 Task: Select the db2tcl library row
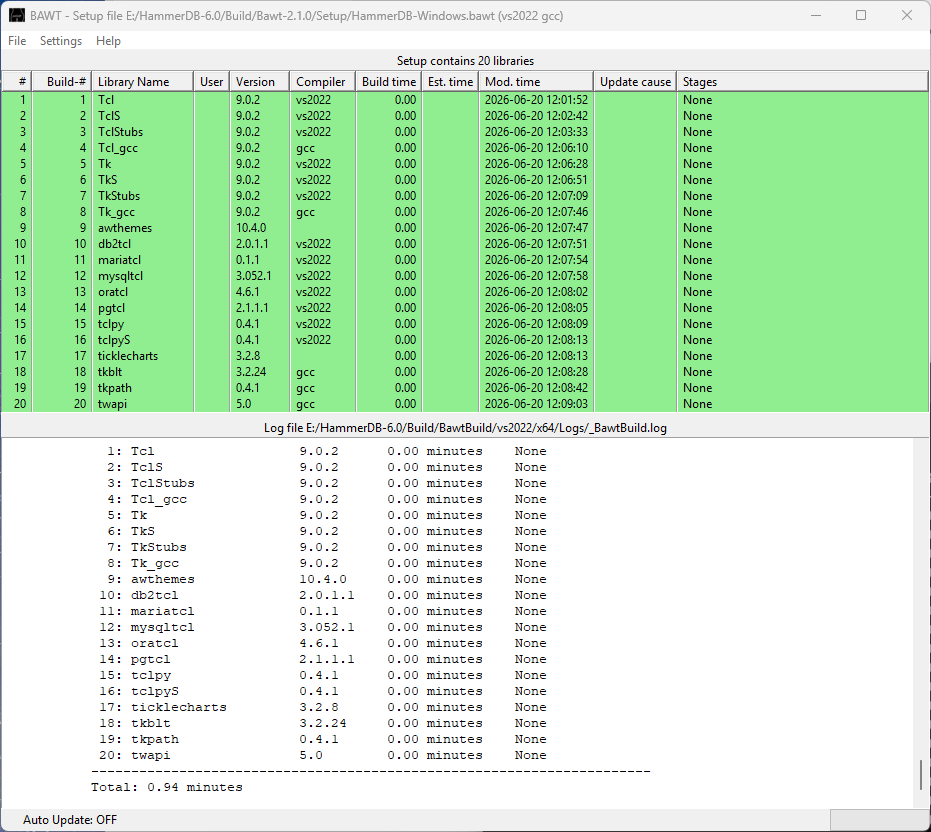pyautogui.click(x=465, y=244)
